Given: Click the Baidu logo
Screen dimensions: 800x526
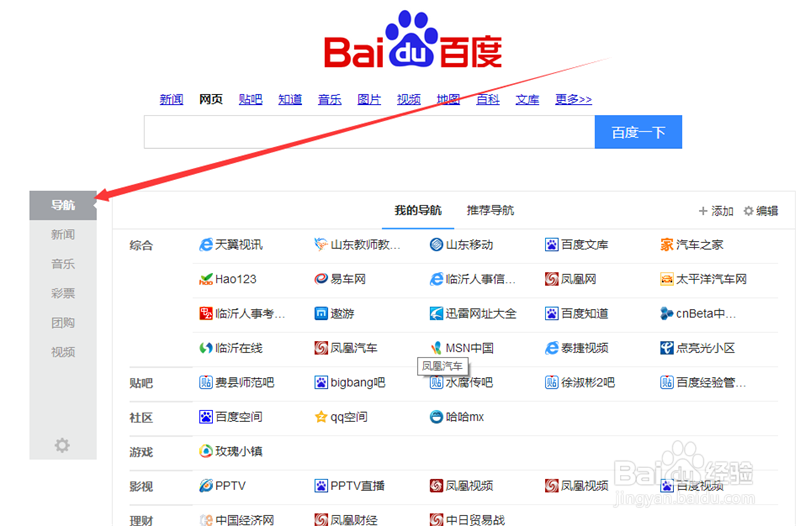Looking at the screenshot, I should pyautogui.click(x=413, y=40).
